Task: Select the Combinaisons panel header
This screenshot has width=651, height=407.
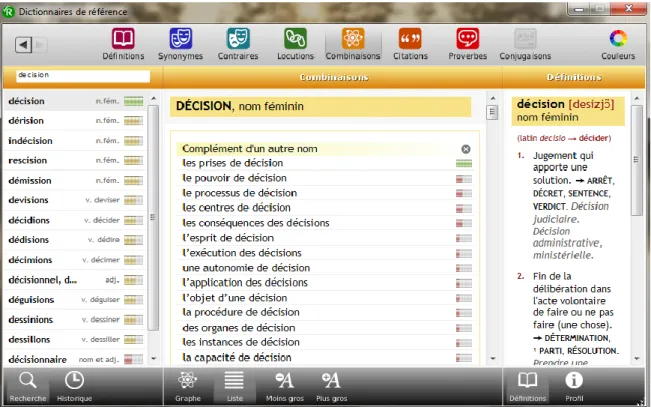Action: [334, 77]
